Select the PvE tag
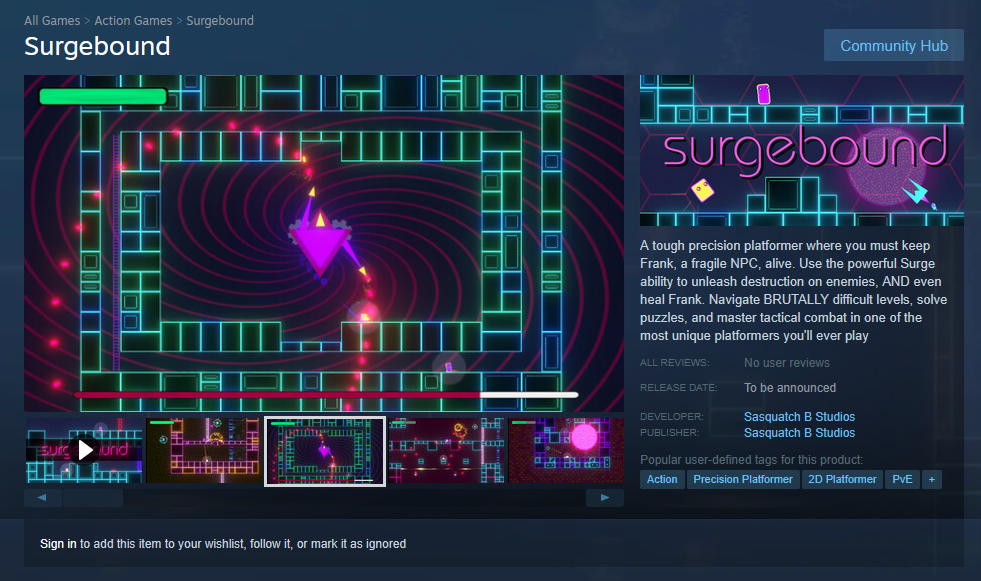Image resolution: width=981 pixels, height=581 pixels. (x=902, y=479)
